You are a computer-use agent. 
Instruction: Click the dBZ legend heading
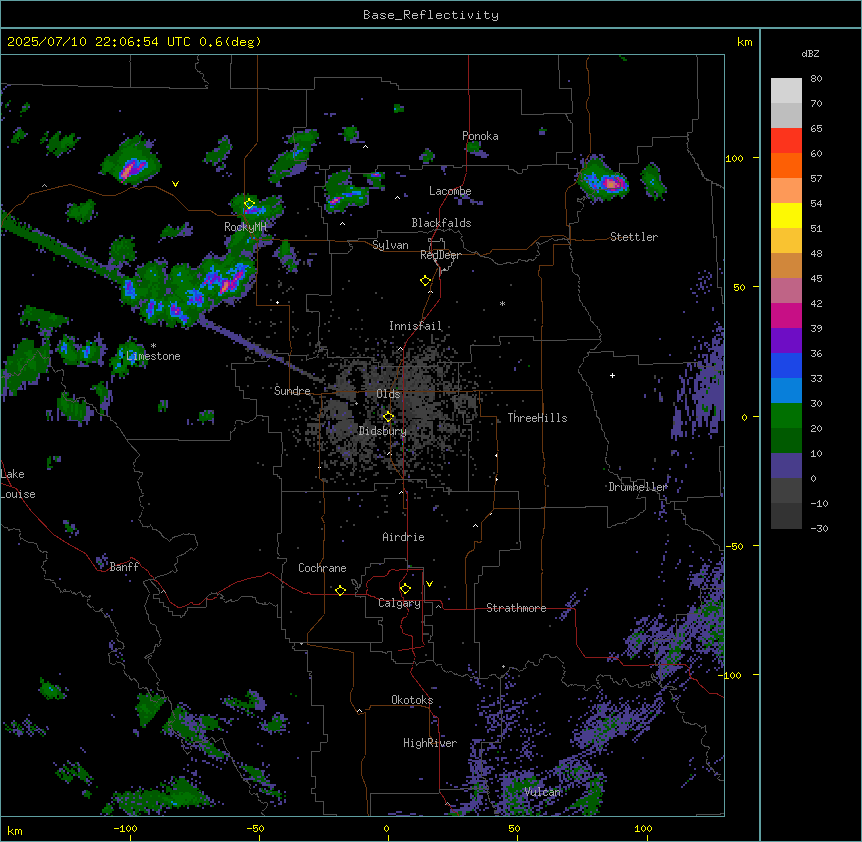(x=810, y=54)
